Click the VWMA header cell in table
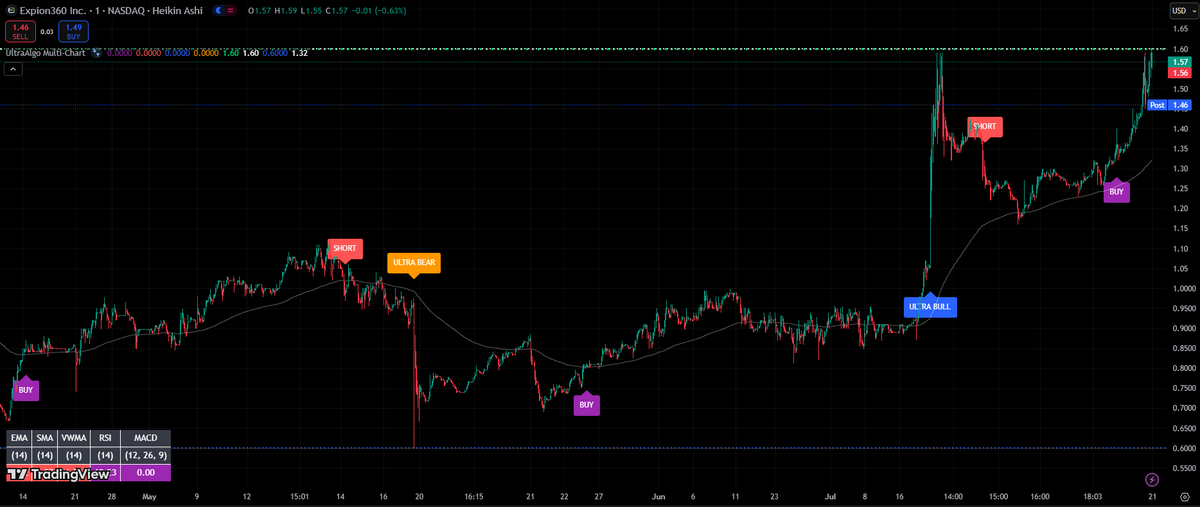 (x=74, y=438)
